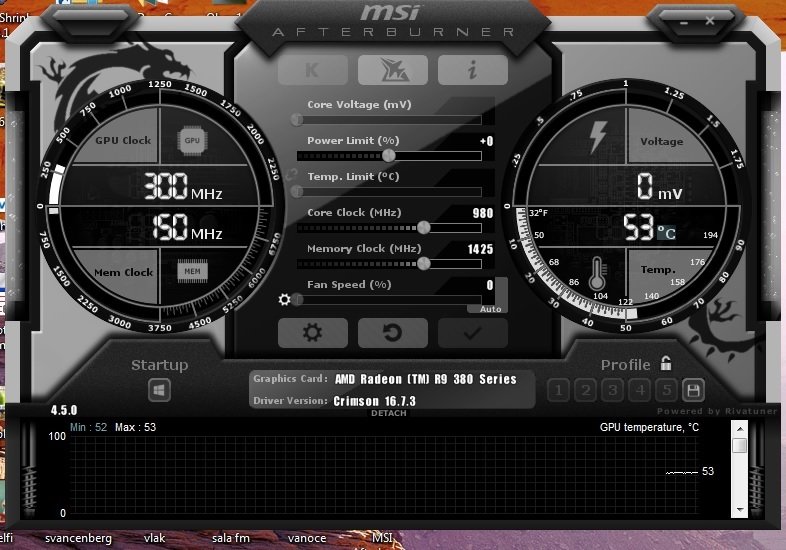Select profile slot 3
The image size is (786, 550).
(x=613, y=391)
